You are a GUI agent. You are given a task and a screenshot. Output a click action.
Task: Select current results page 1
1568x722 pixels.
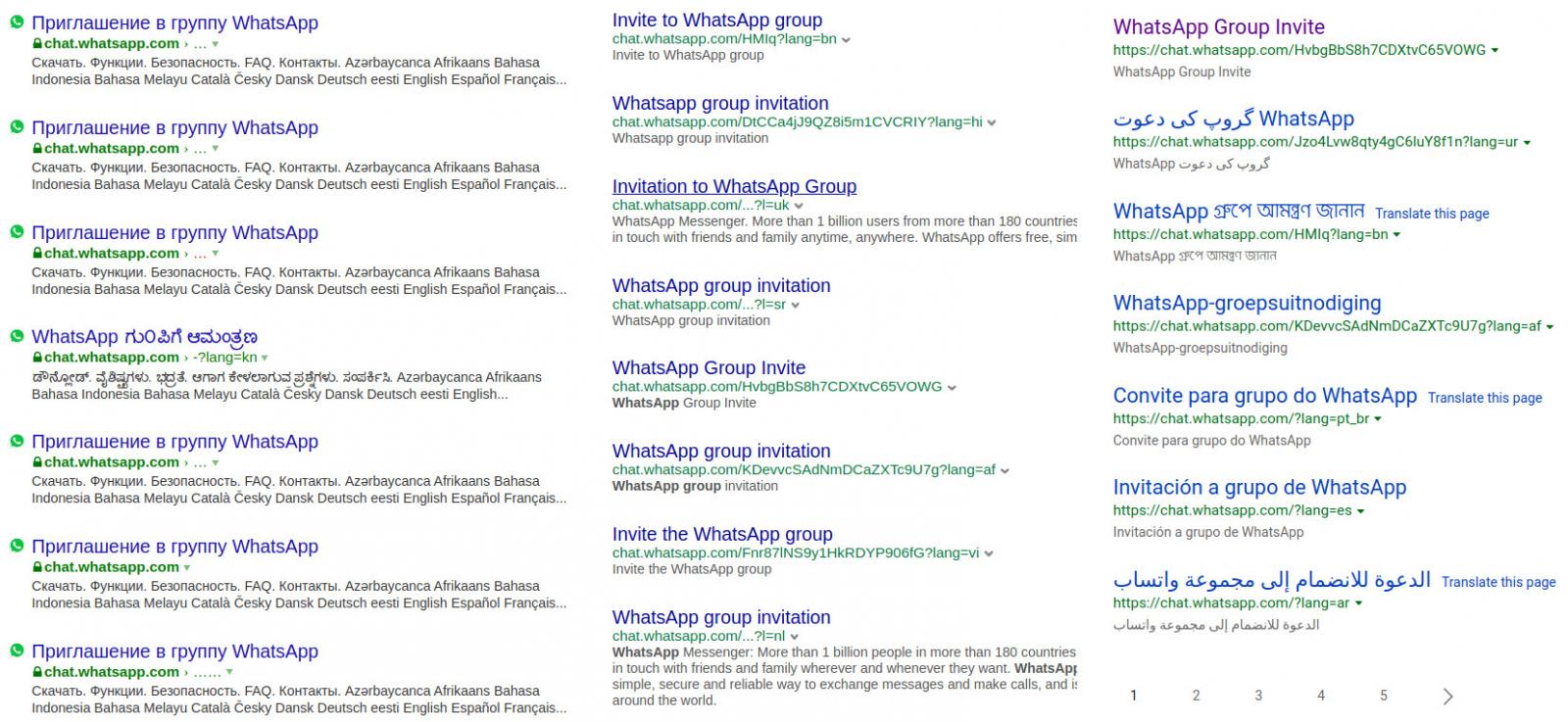click(x=1134, y=696)
